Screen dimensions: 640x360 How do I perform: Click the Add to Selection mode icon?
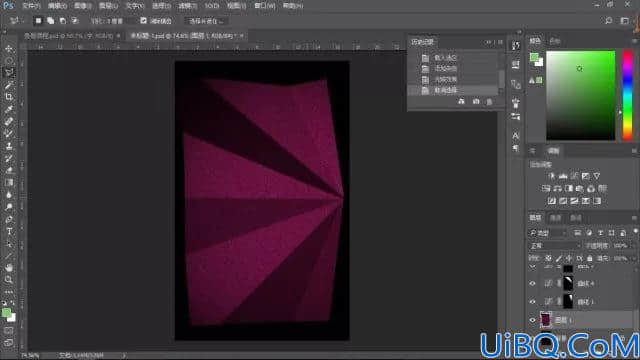tap(50, 20)
